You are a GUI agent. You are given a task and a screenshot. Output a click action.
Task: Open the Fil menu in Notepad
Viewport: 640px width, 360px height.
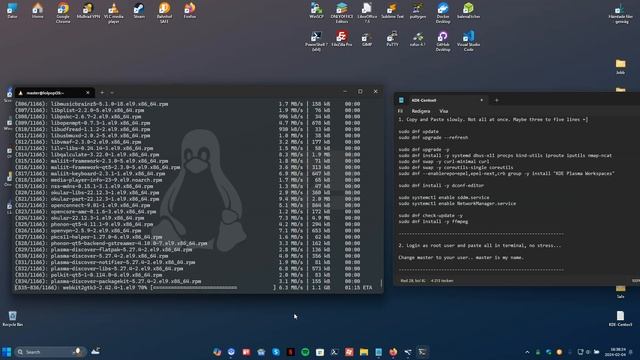point(400,111)
